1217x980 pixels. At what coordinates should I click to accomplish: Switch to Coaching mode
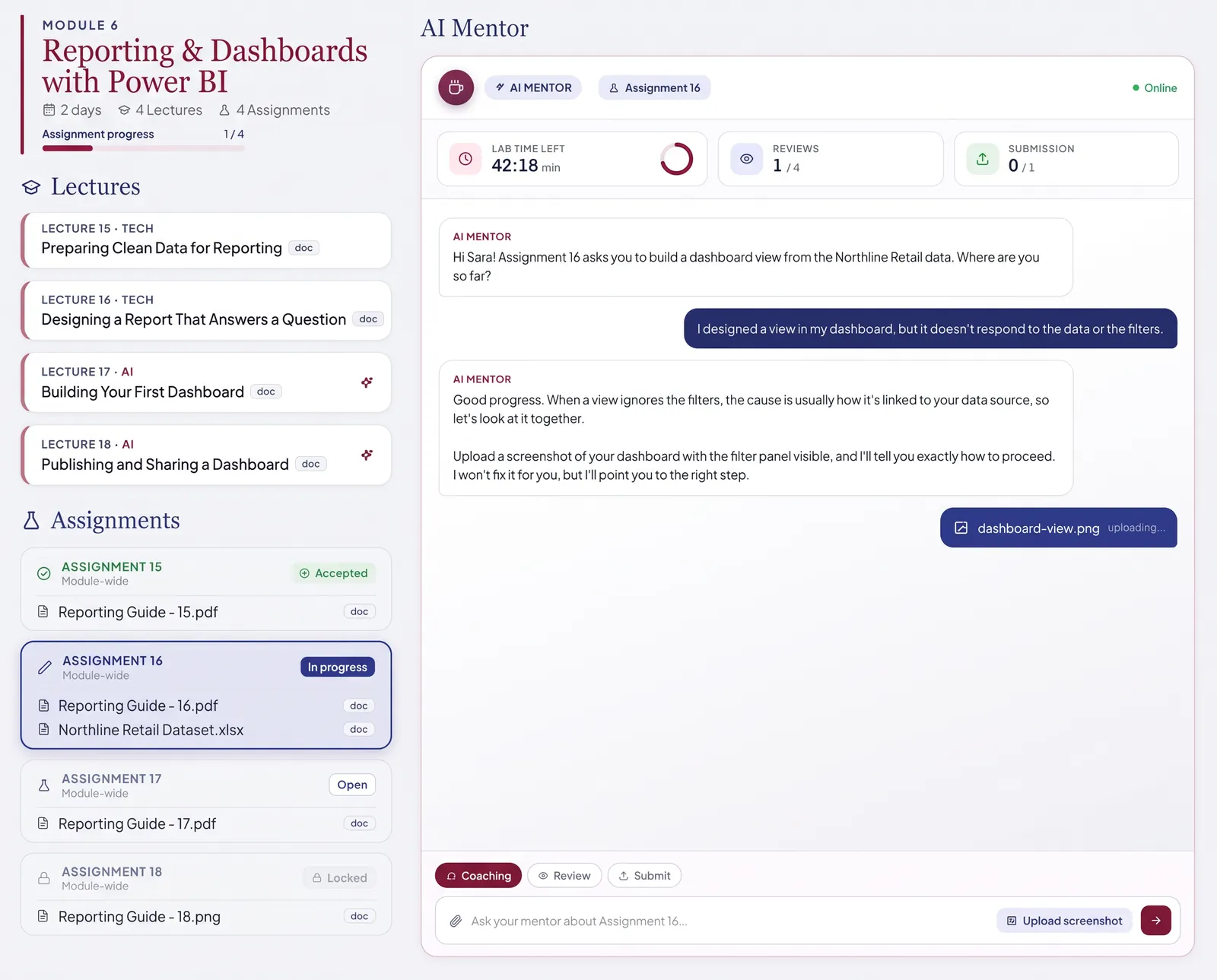(x=478, y=876)
